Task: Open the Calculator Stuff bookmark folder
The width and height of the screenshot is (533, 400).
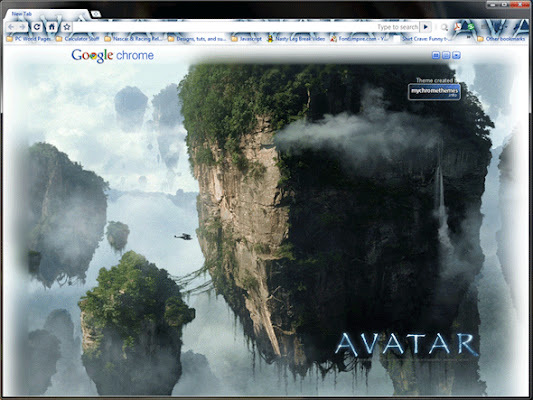Action: point(78,39)
